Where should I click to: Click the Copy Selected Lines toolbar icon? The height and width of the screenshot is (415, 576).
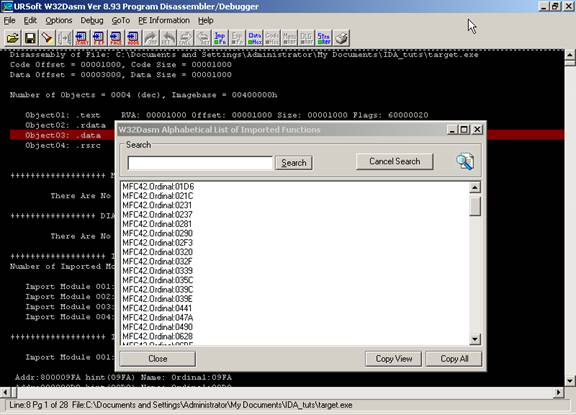[x=65, y=38]
